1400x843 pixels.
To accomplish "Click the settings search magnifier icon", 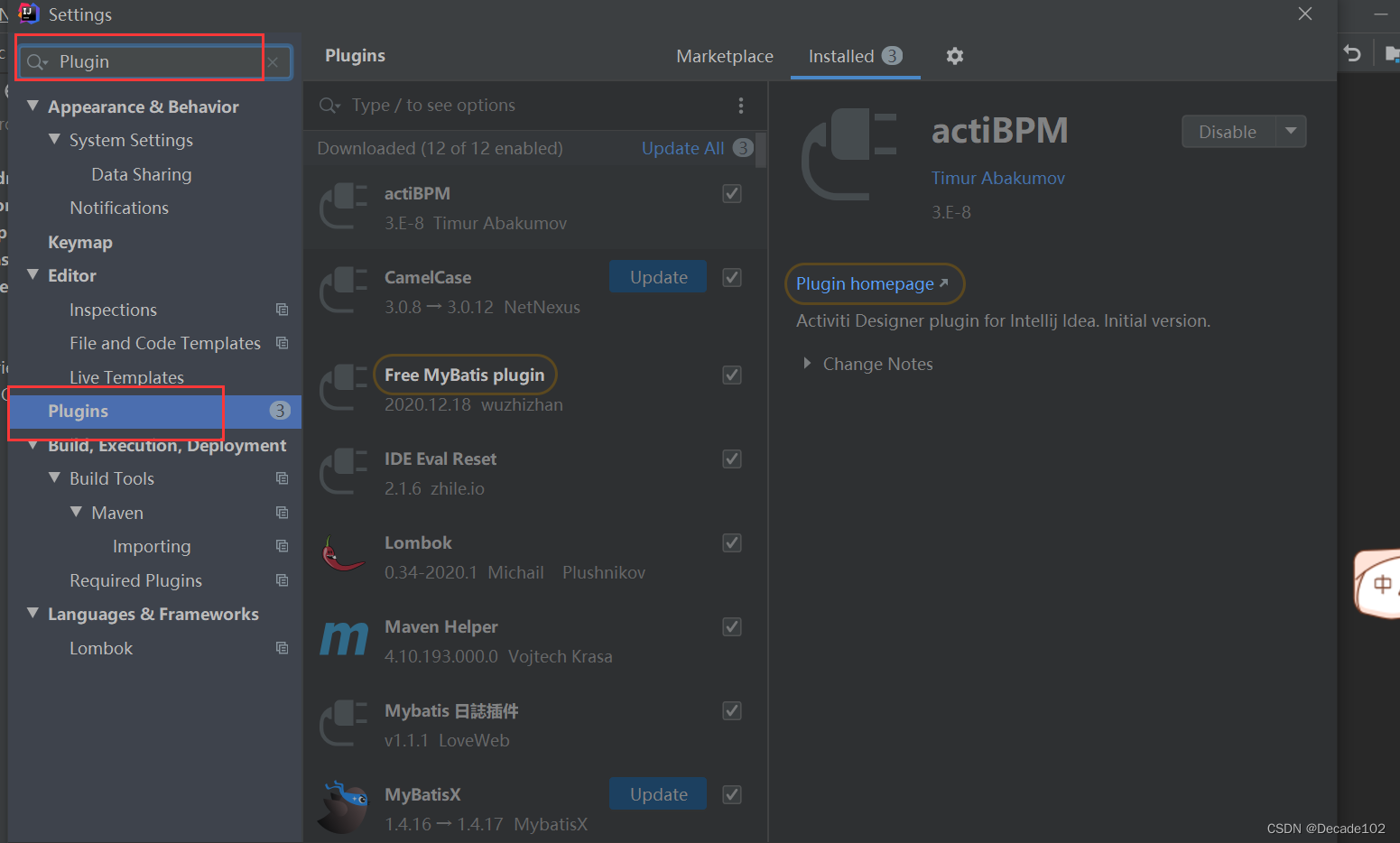I will (x=36, y=62).
